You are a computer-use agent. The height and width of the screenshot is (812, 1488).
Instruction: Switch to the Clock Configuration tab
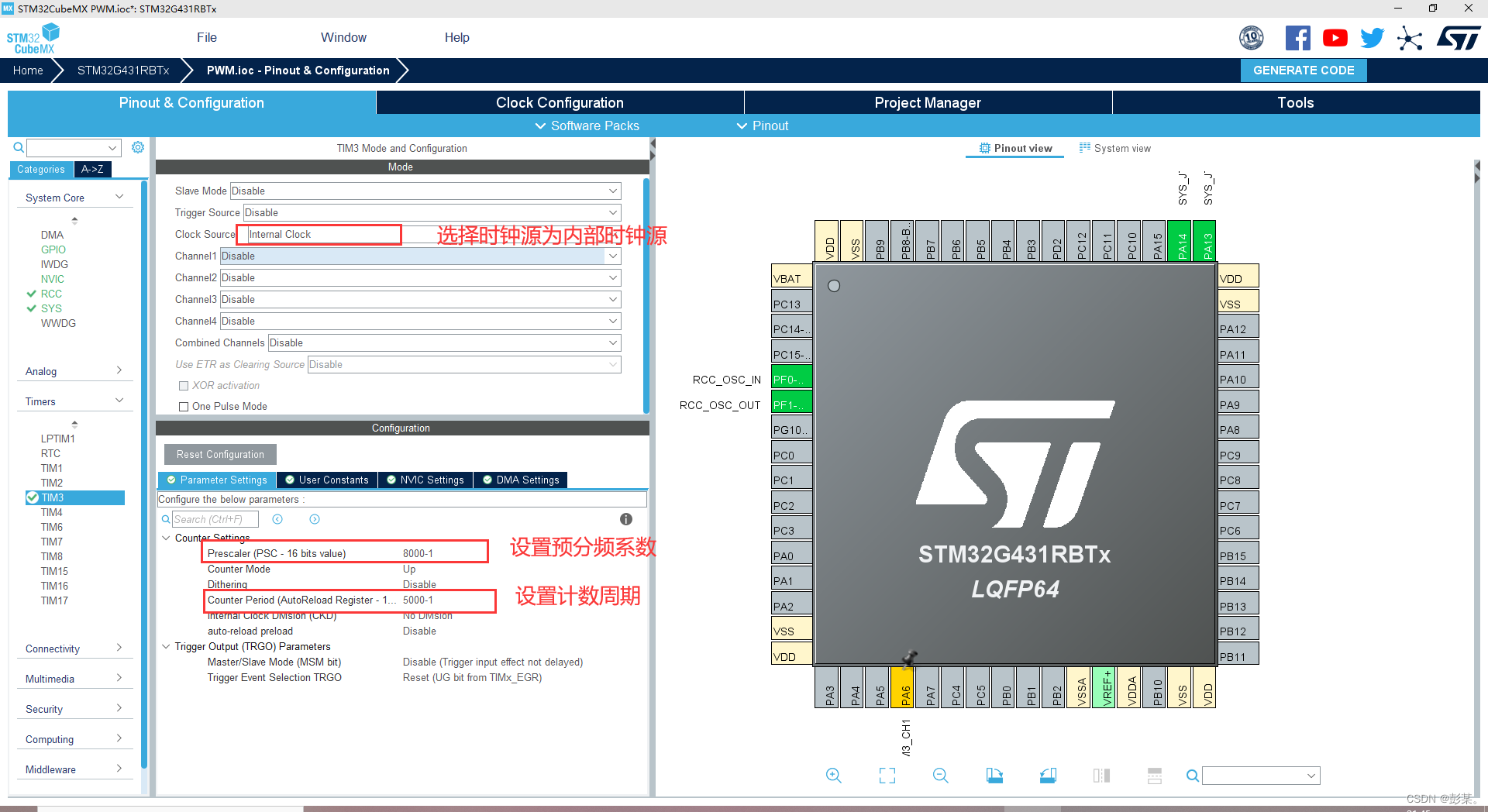click(x=559, y=102)
